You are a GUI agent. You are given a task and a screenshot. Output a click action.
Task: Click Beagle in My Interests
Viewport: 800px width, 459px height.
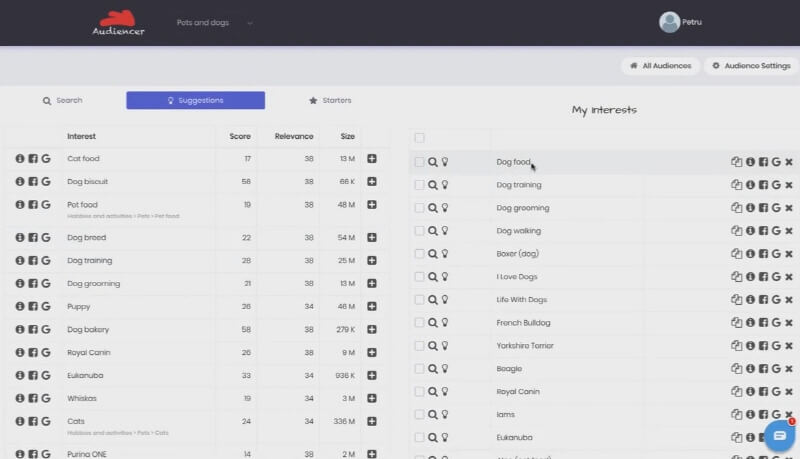pos(509,369)
